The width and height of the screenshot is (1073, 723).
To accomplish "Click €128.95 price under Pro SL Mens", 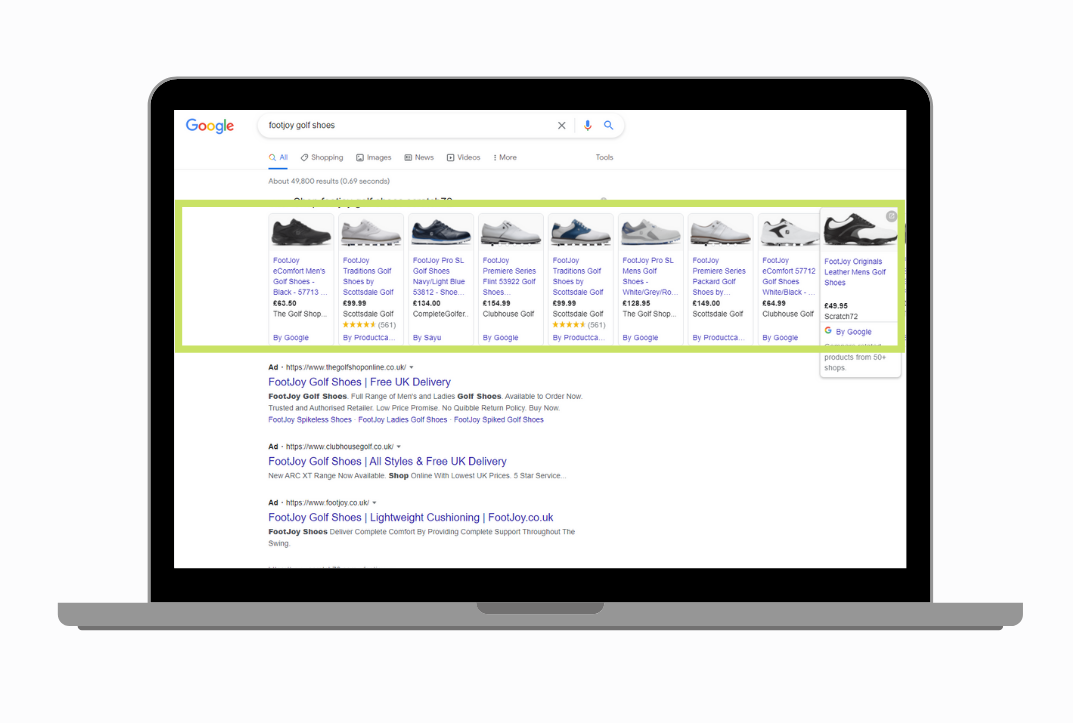I will tap(636, 303).
